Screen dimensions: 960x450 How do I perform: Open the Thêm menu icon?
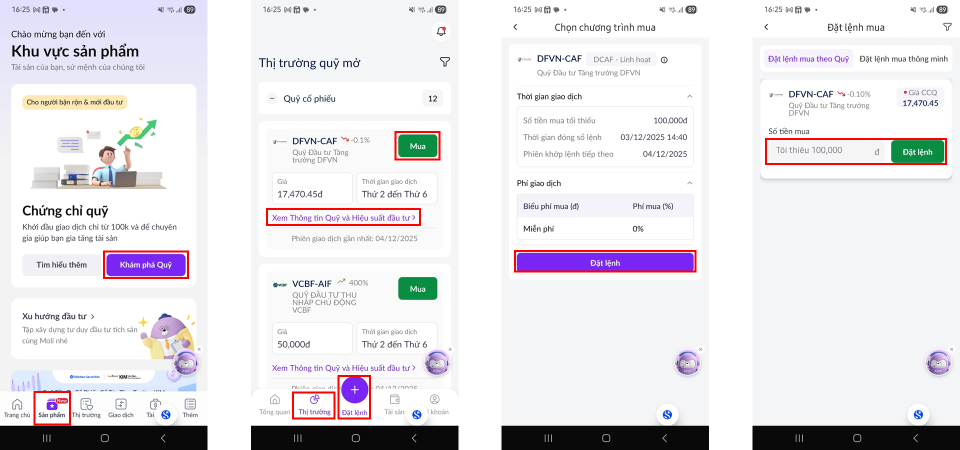point(190,404)
